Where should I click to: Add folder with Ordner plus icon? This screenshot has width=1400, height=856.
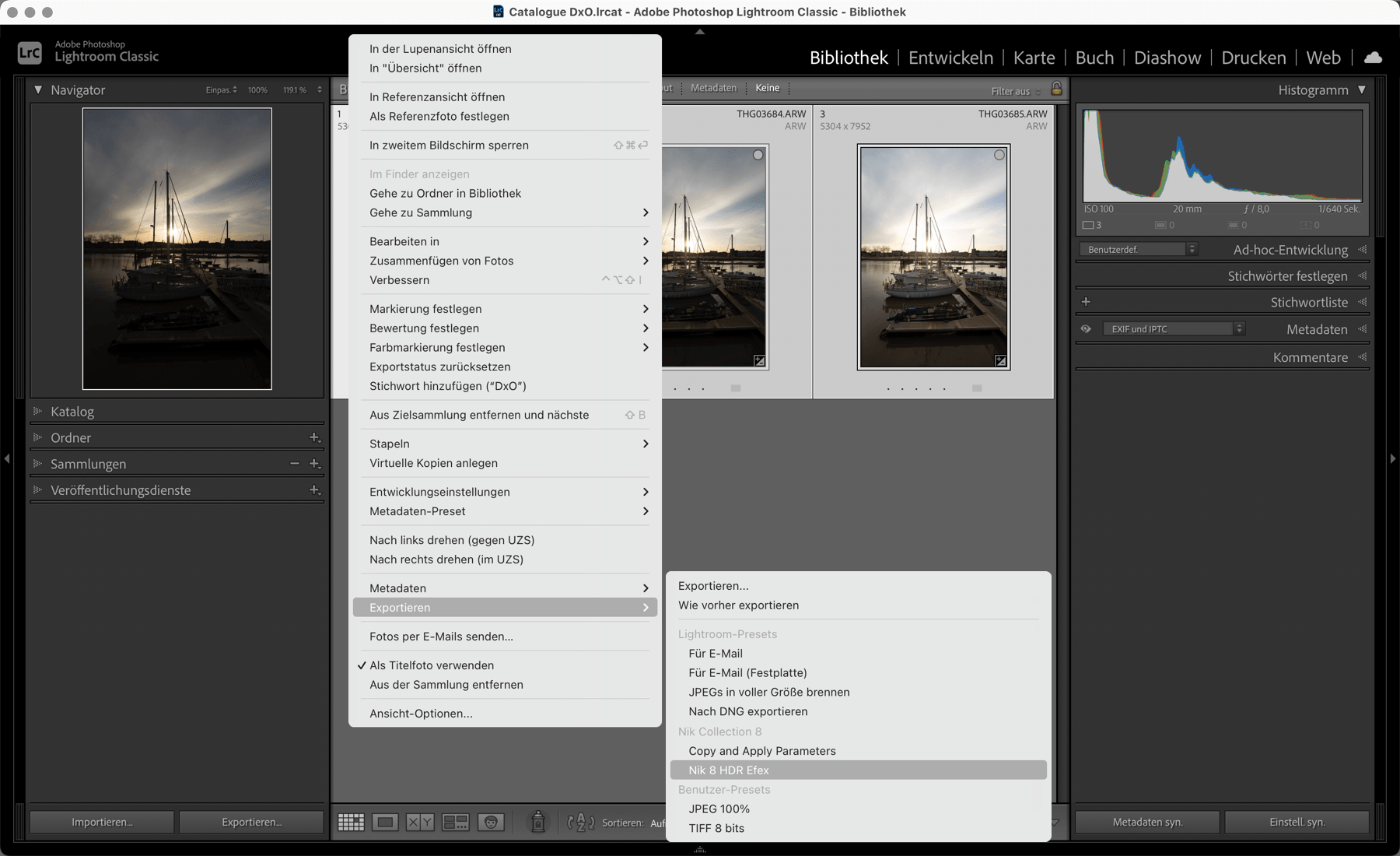314,437
